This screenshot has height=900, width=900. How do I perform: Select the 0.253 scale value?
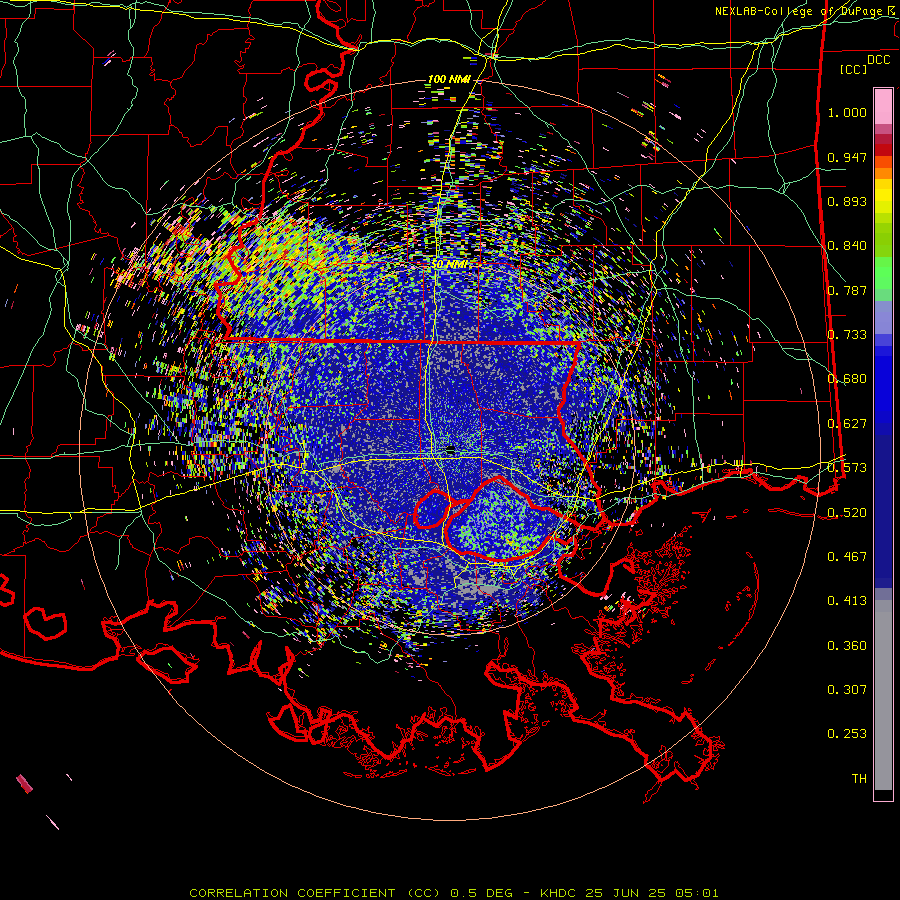pyautogui.click(x=847, y=734)
